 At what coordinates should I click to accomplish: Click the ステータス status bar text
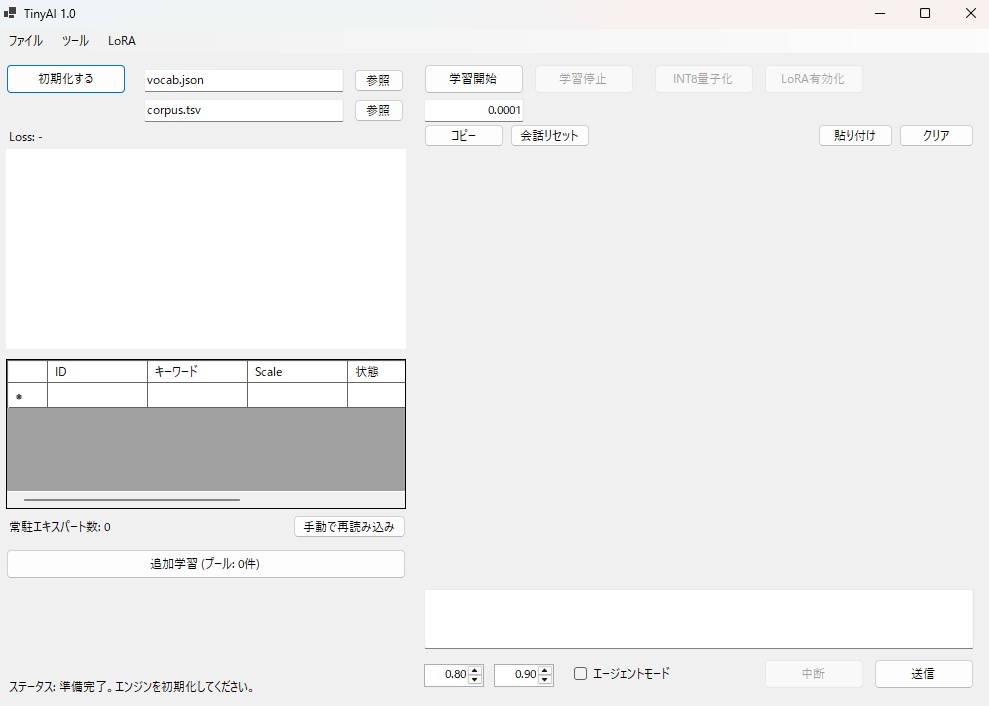(x=132, y=687)
